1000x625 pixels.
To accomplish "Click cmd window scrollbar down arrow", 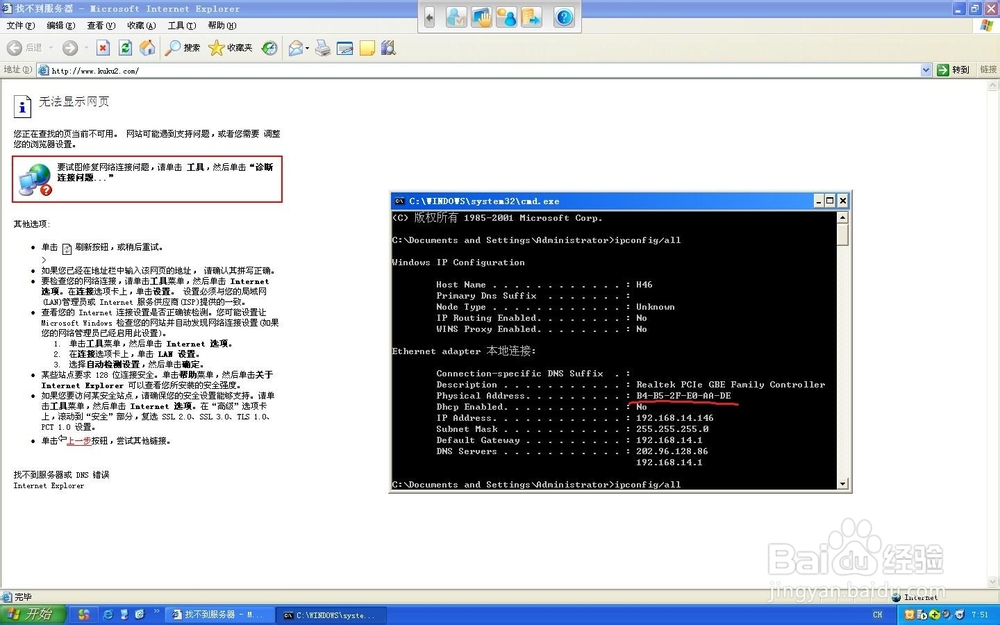I will pyautogui.click(x=842, y=483).
